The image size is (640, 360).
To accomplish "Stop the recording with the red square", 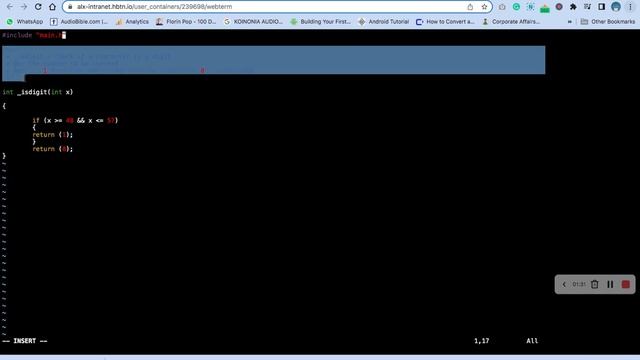I will click(x=626, y=284).
